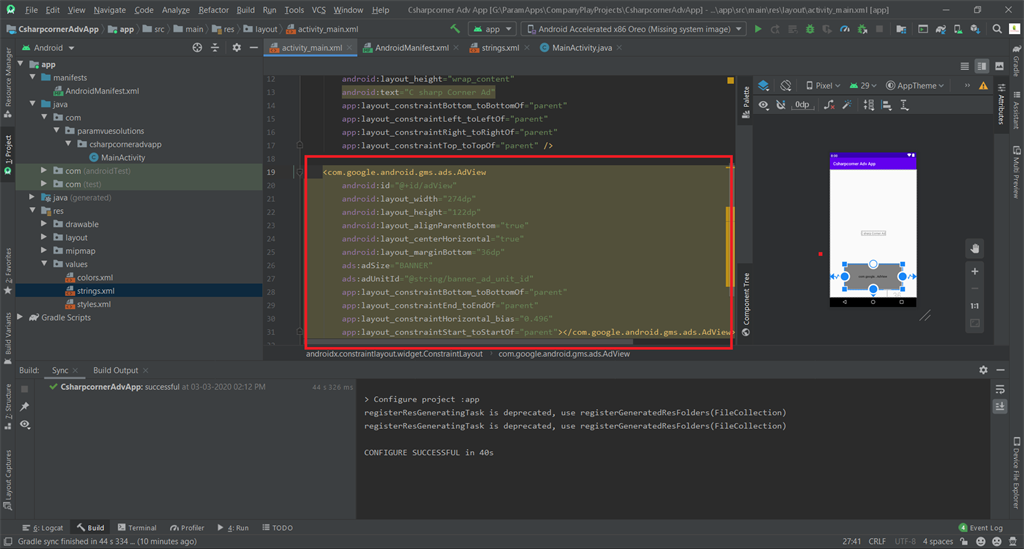Click the Guidelines icon in design toolbar
Image resolution: width=1024 pixels, height=549 pixels.
pyautogui.click(x=904, y=105)
